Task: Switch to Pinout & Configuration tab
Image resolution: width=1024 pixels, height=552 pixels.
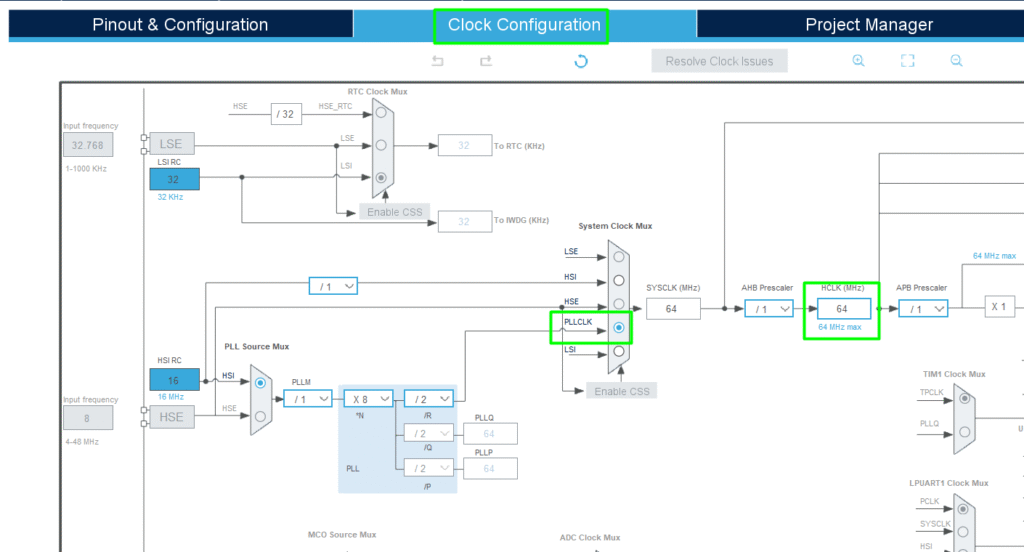Action: [180, 25]
